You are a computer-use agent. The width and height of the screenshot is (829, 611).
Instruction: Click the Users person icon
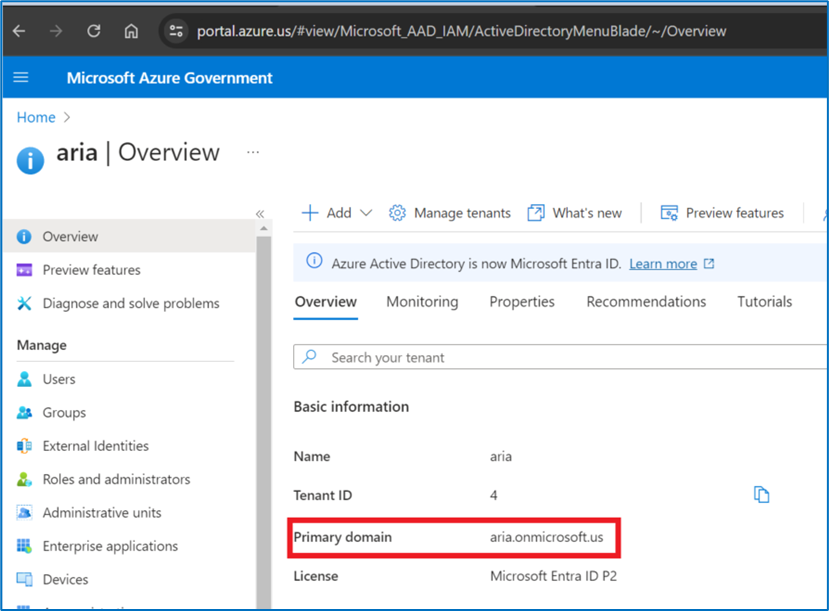[24, 379]
